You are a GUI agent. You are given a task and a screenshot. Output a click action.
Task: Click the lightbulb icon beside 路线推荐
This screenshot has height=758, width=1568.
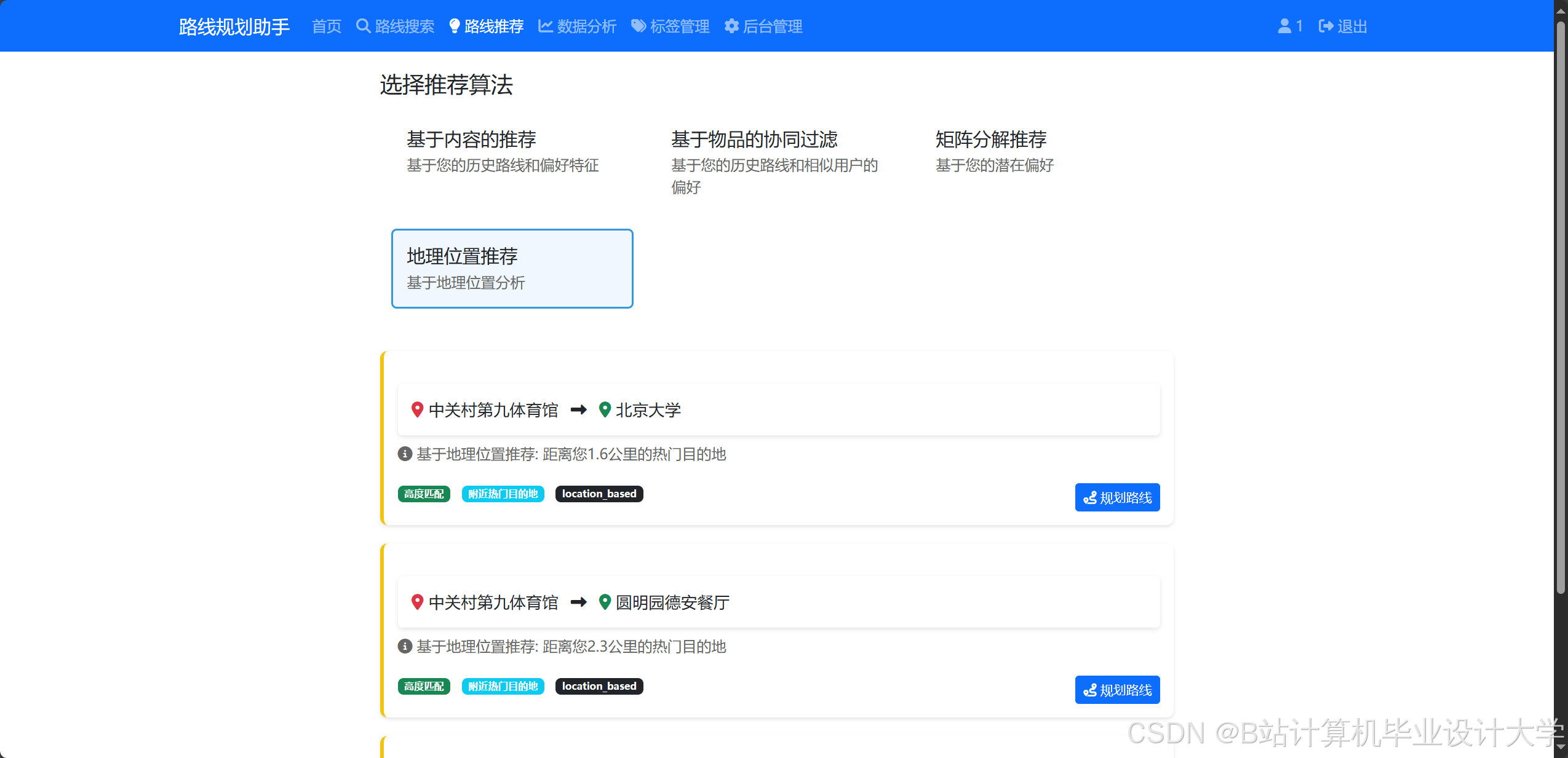point(454,26)
